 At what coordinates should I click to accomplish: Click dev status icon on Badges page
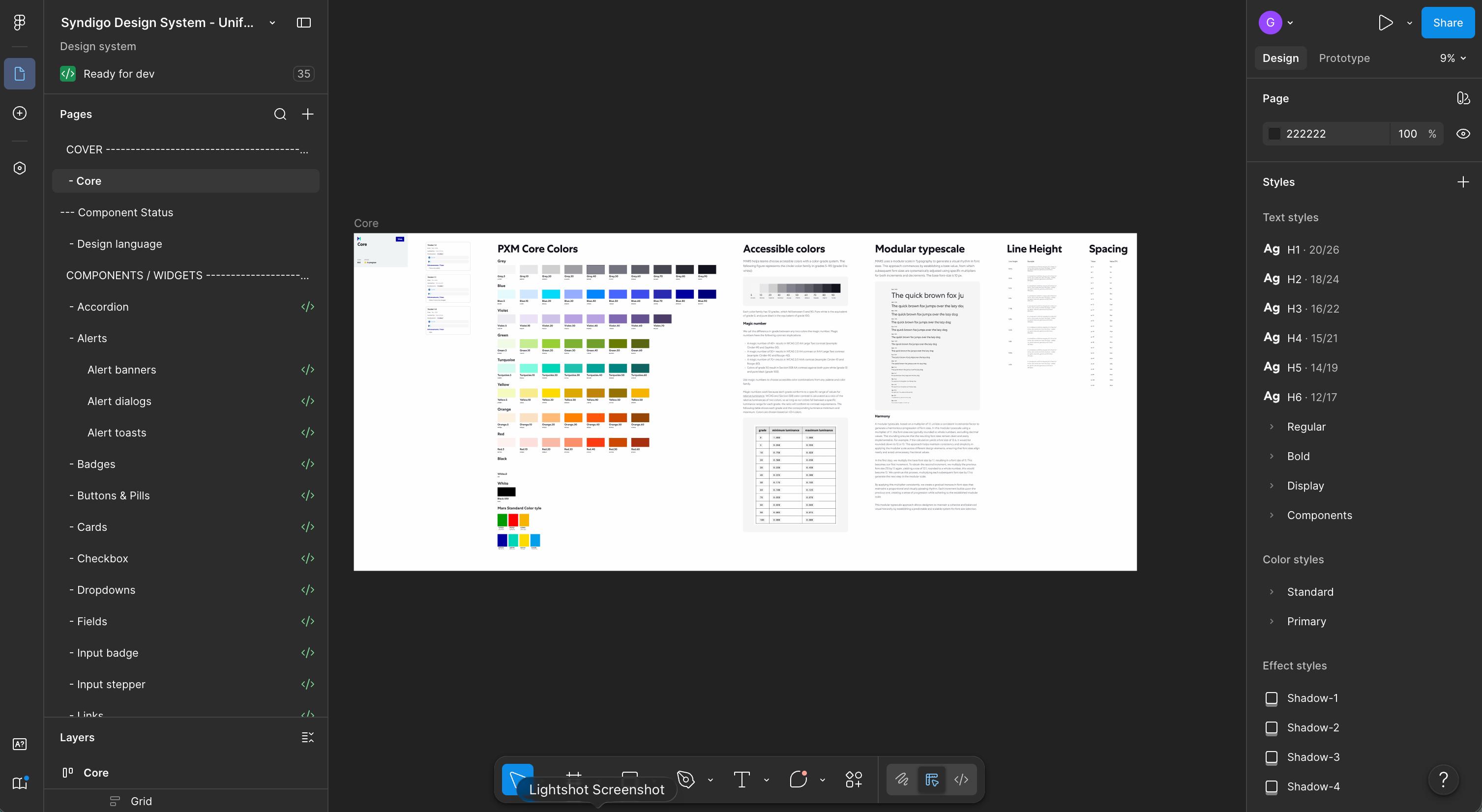(x=308, y=464)
